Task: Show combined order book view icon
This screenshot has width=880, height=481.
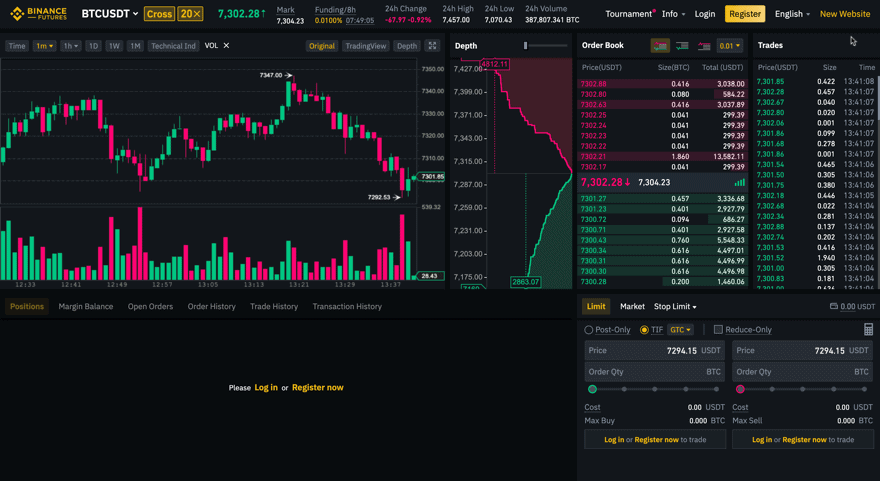Action: point(660,46)
